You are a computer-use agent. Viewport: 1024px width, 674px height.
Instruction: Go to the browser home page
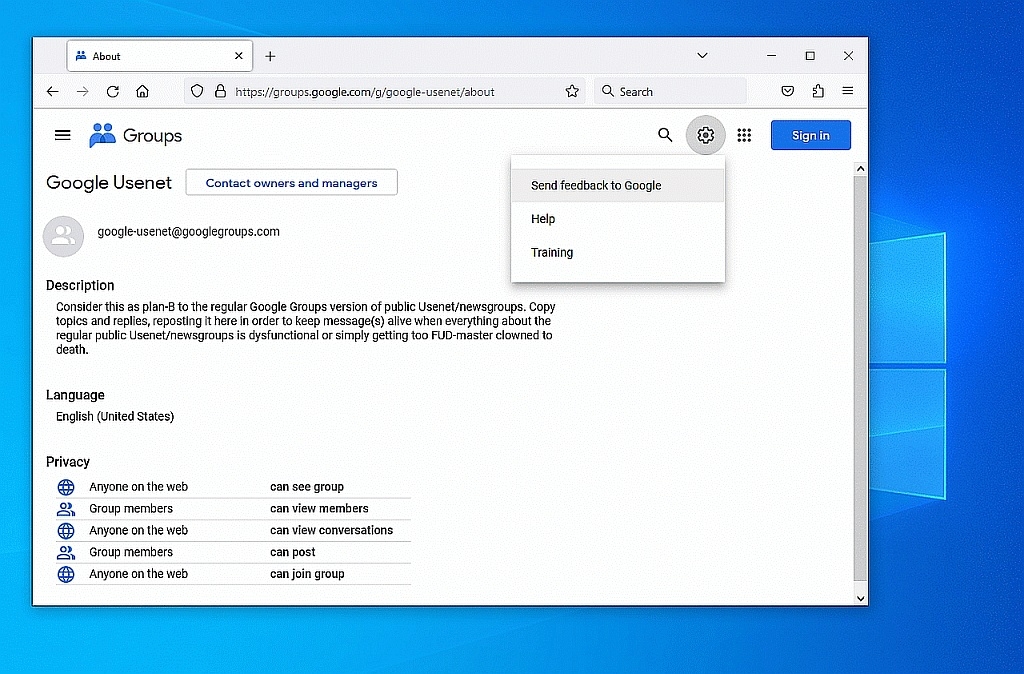(x=142, y=91)
